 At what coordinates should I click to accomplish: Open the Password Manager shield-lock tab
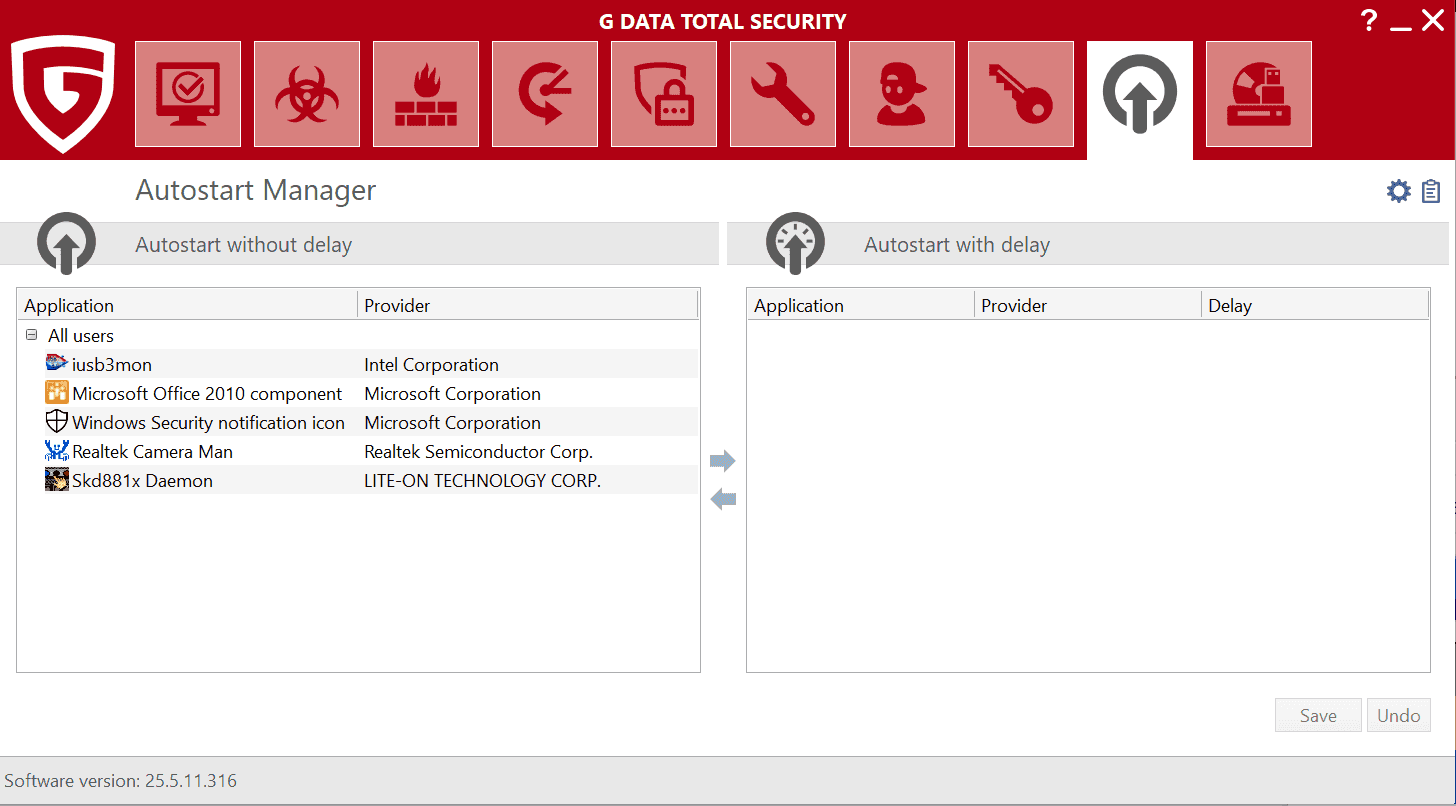pyautogui.click(x=664, y=94)
